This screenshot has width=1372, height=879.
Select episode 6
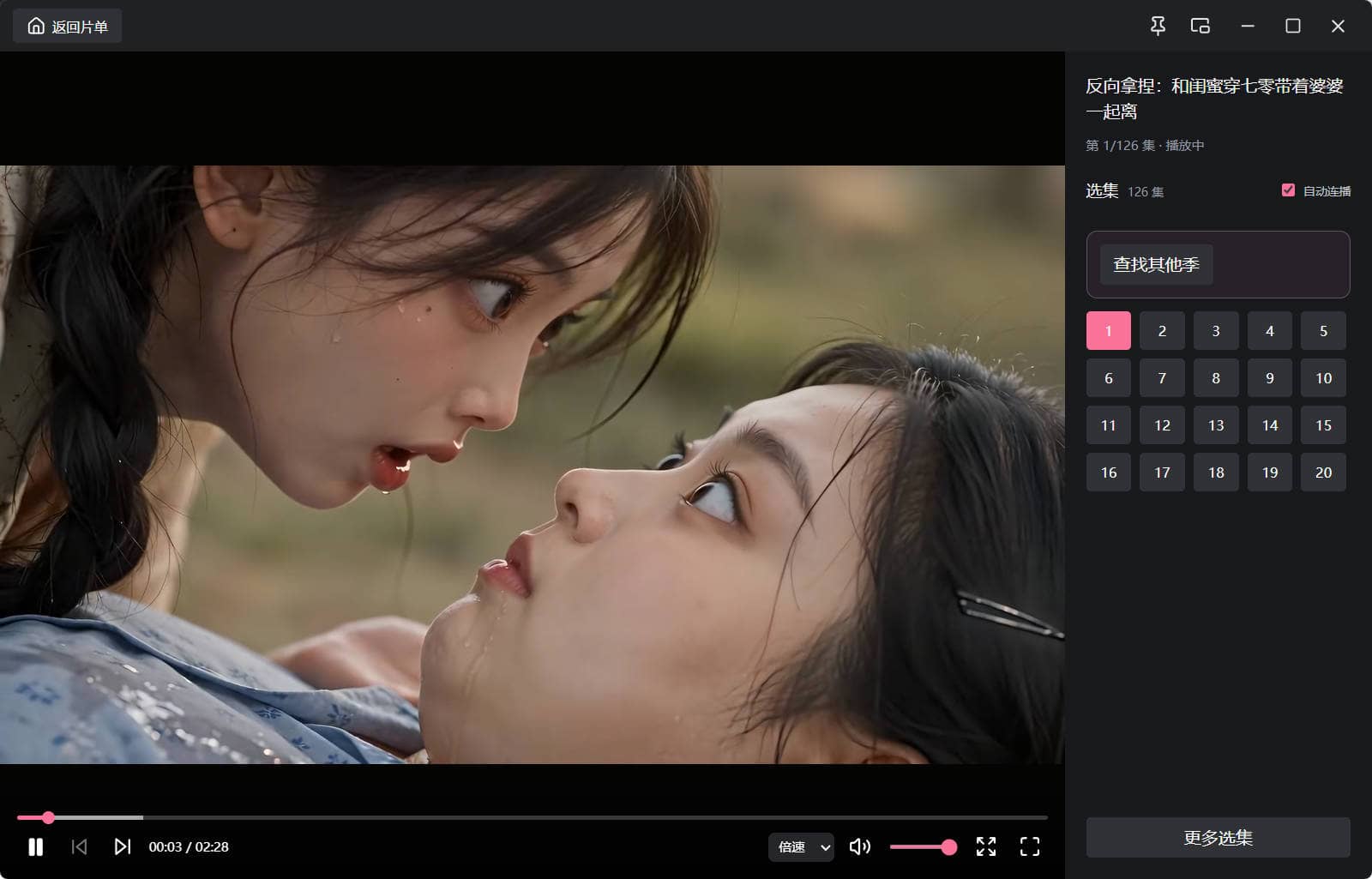click(1109, 377)
